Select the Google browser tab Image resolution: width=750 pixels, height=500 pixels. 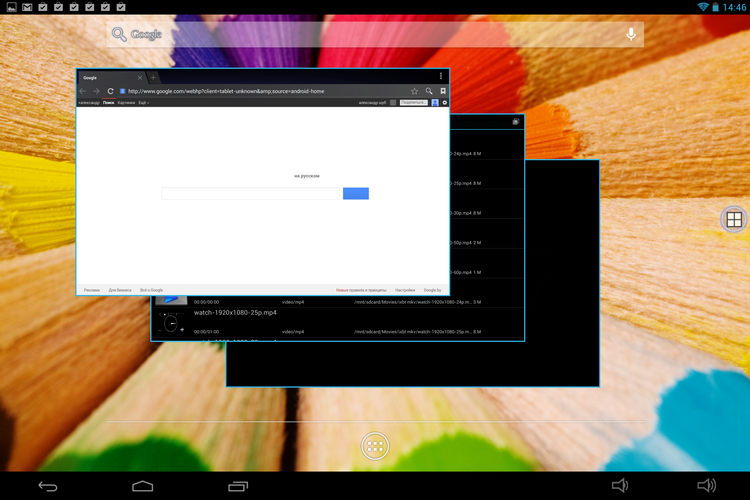(x=111, y=78)
